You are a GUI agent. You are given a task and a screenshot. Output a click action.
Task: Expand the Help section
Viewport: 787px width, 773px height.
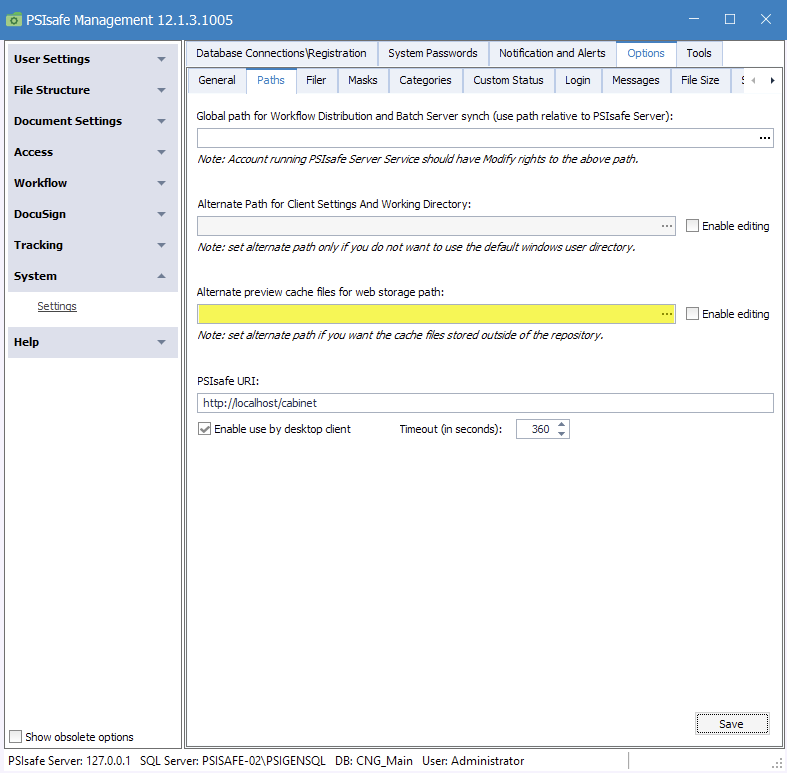click(93, 342)
